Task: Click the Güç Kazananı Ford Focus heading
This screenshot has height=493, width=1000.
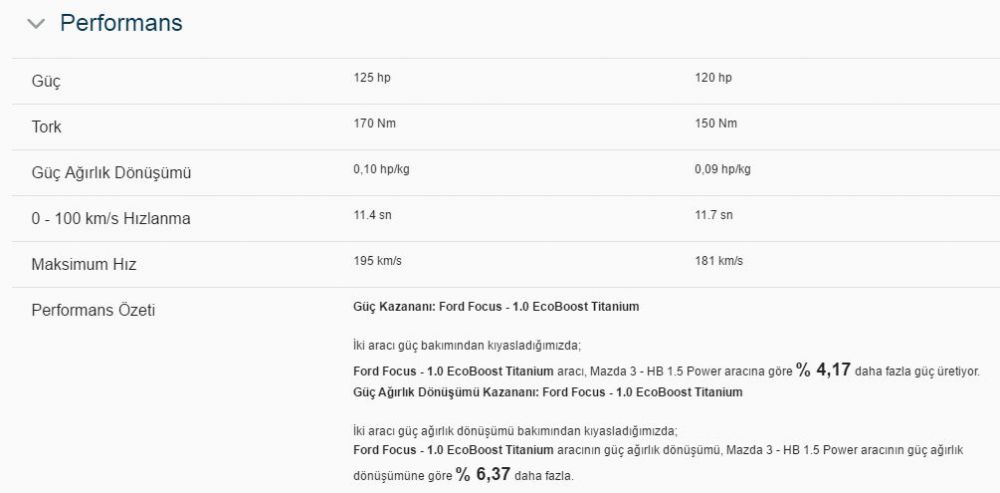Action: (x=496, y=307)
